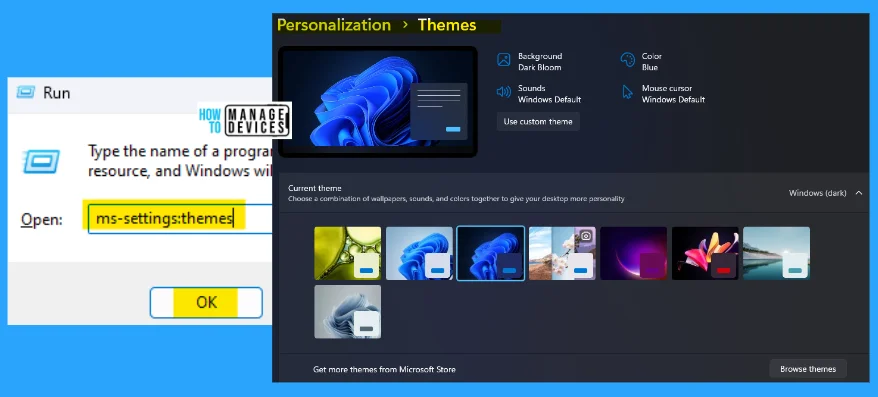878x397 pixels.
Task: Select the Sunrise lake theme thumbnail
Action: 776,253
